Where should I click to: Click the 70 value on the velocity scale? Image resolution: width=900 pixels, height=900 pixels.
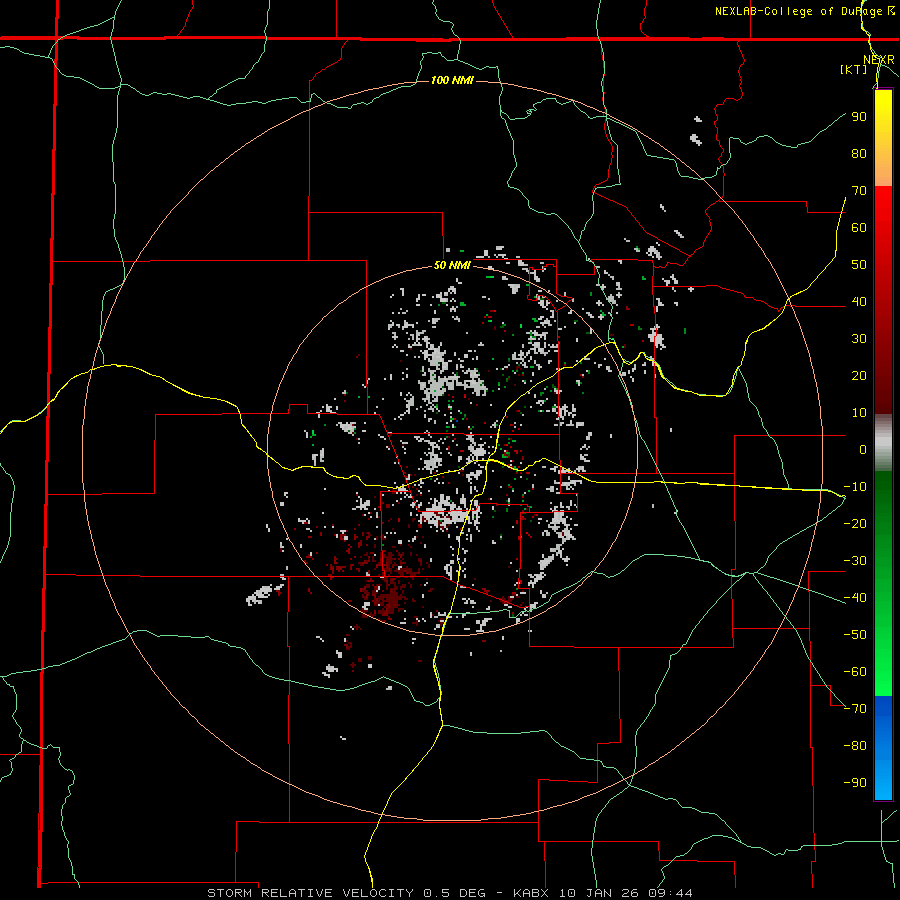tap(859, 191)
